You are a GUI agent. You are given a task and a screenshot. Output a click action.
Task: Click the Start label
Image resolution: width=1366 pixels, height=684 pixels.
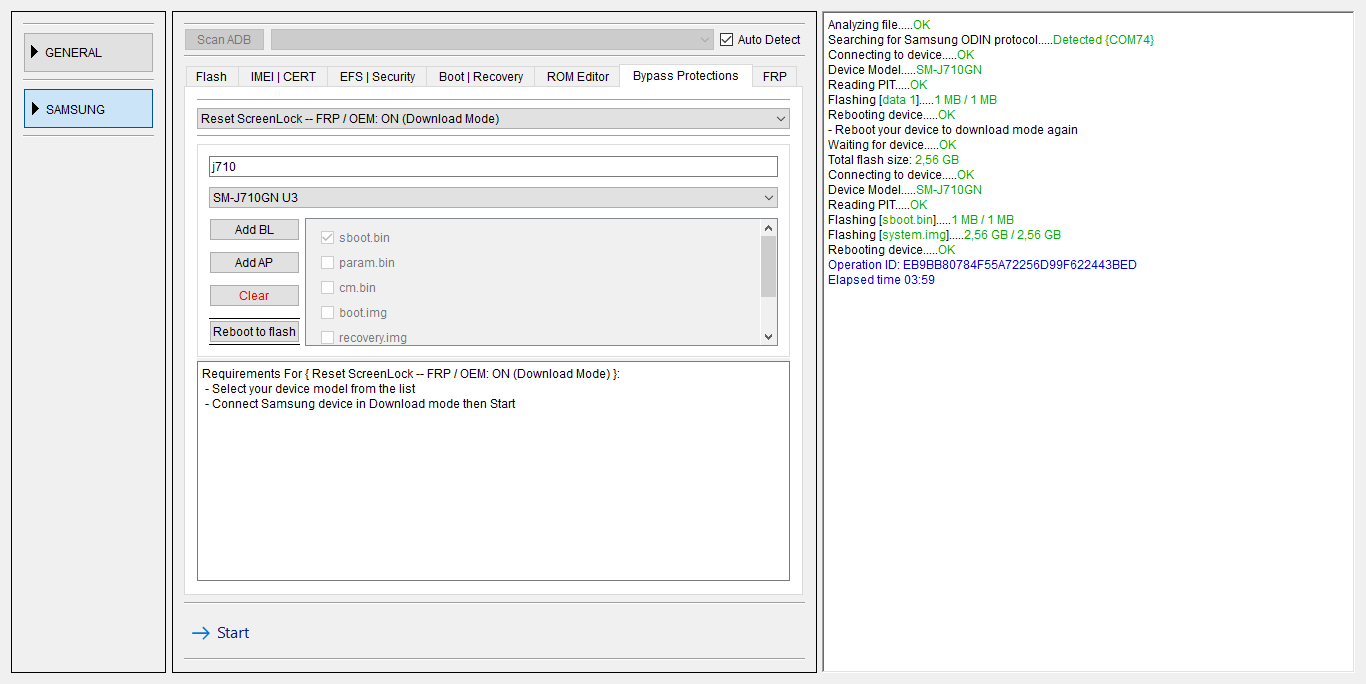pos(233,633)
